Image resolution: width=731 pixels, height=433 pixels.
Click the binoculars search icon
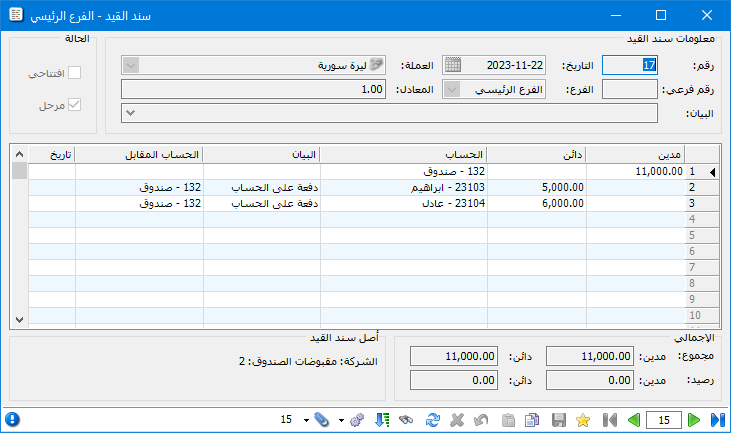pos(407,420)
